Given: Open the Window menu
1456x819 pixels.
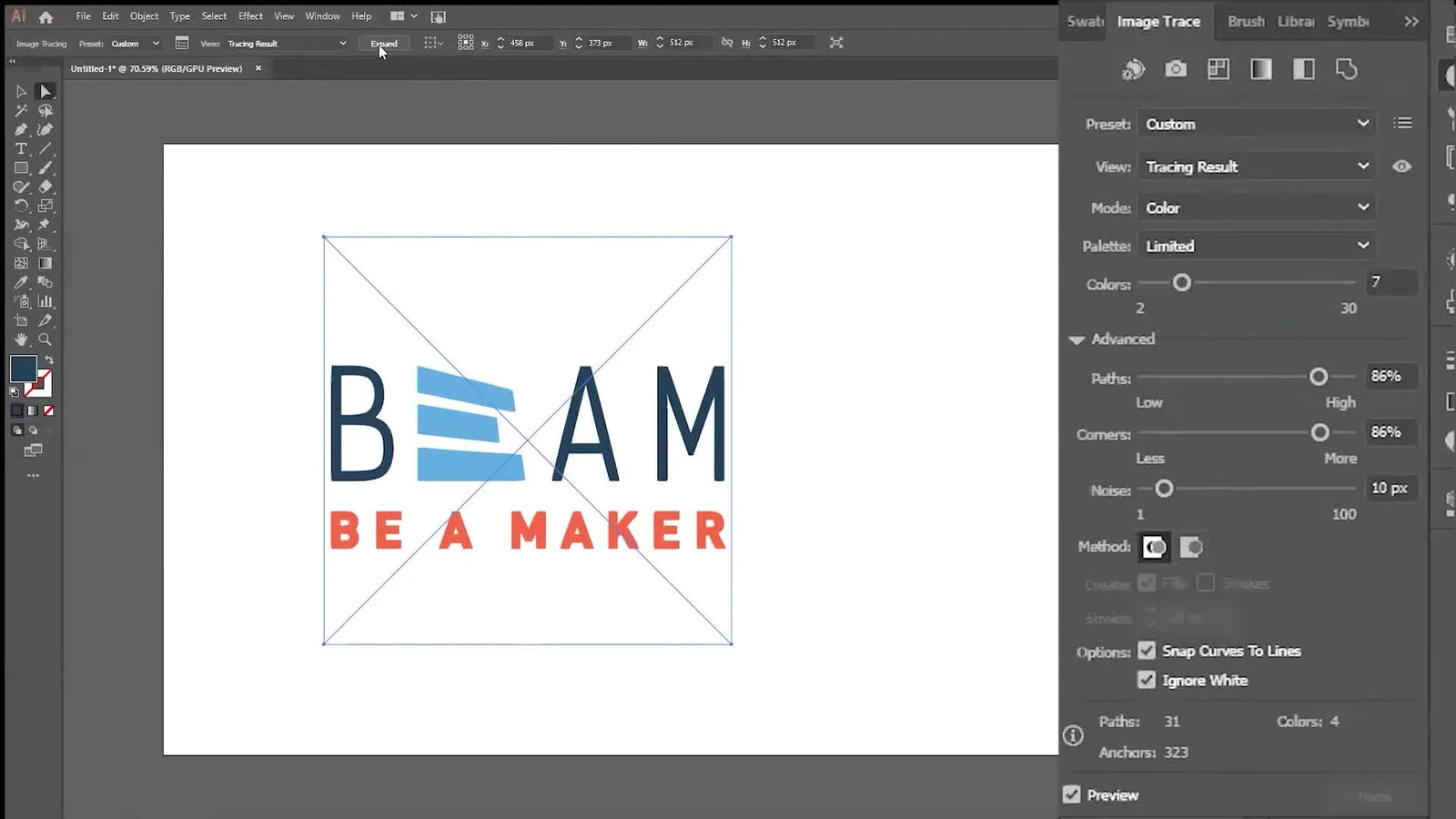Looking at the screenshot, I should (322, 16).
